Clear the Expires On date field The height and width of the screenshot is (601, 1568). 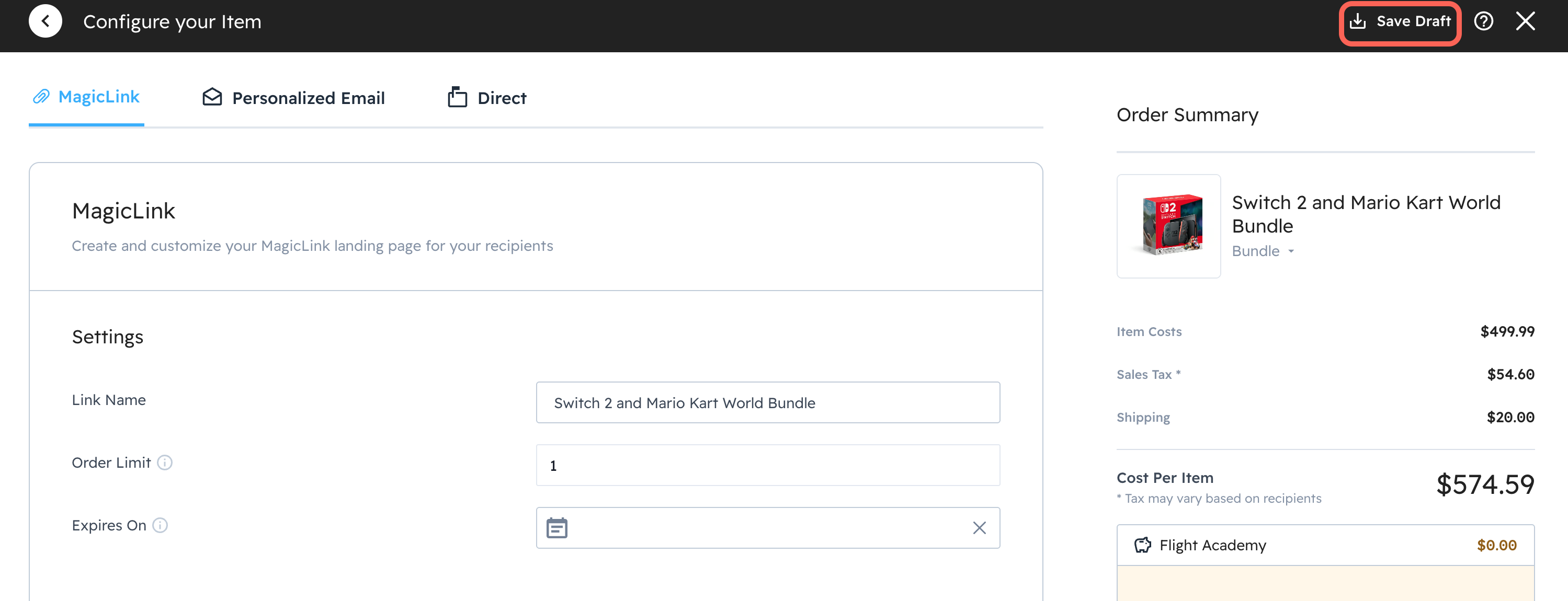click(979, 528)
